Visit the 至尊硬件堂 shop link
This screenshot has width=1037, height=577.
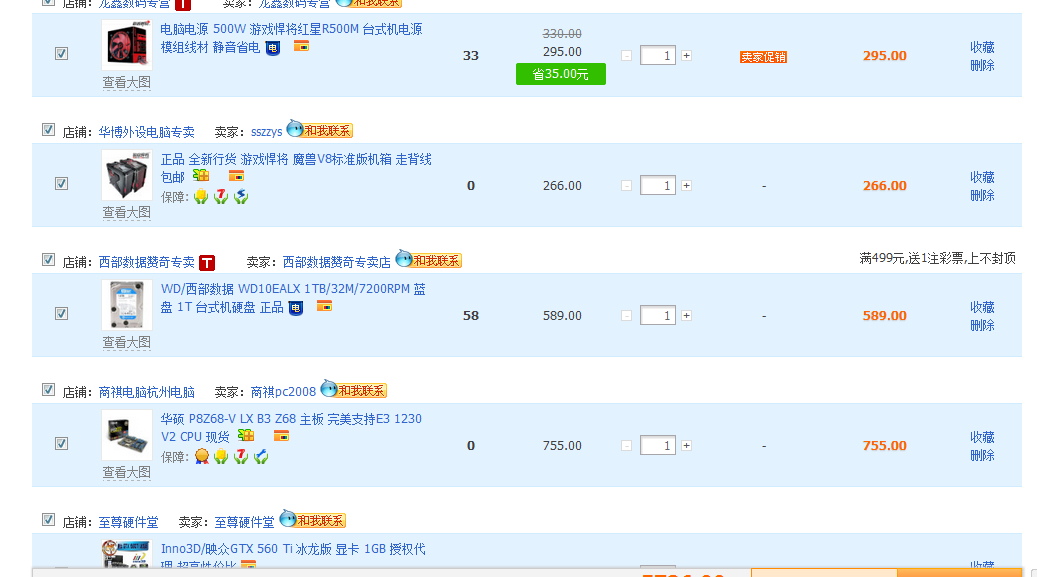point(128,523)
